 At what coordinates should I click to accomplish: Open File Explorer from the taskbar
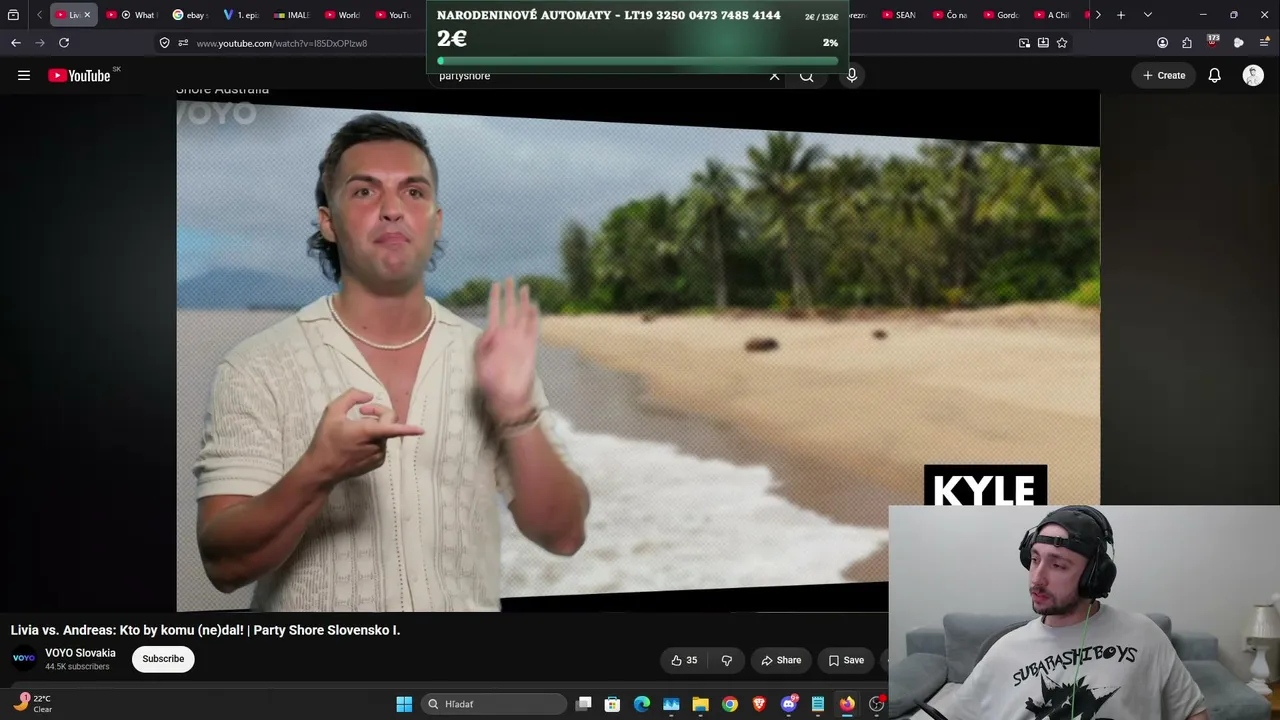click(701, 704)
